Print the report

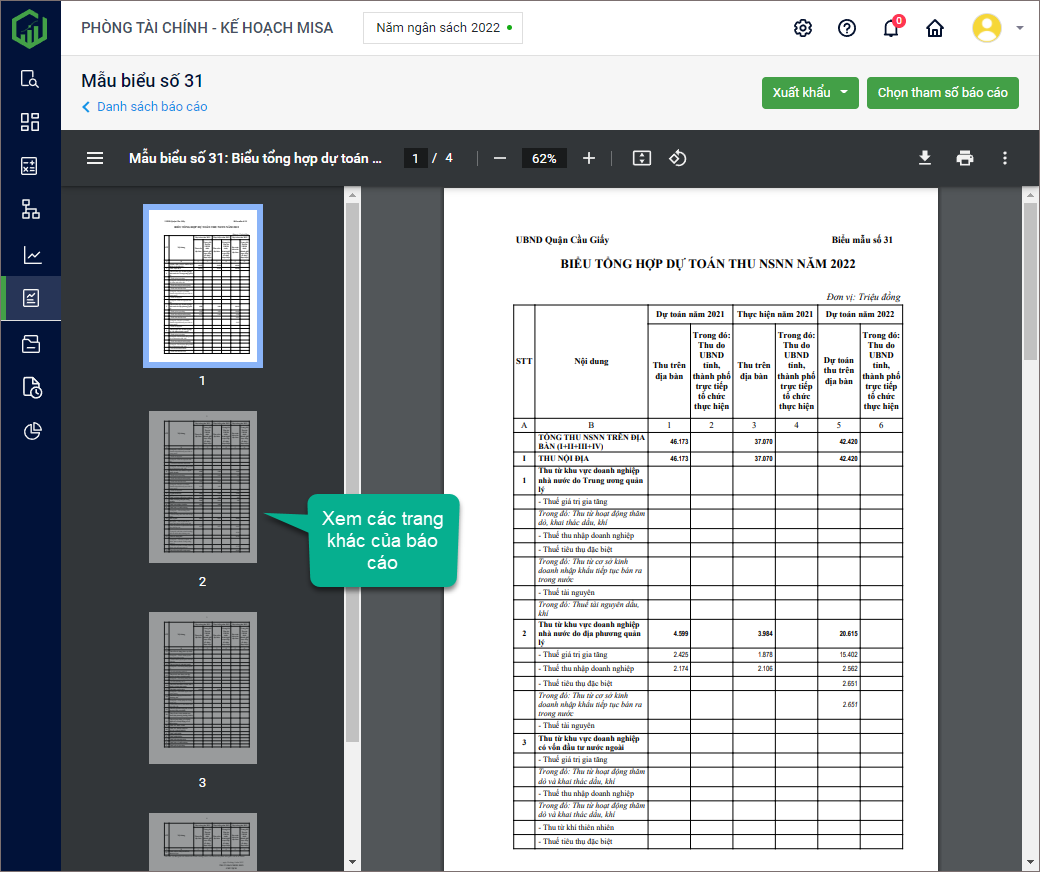pos(965,158)
